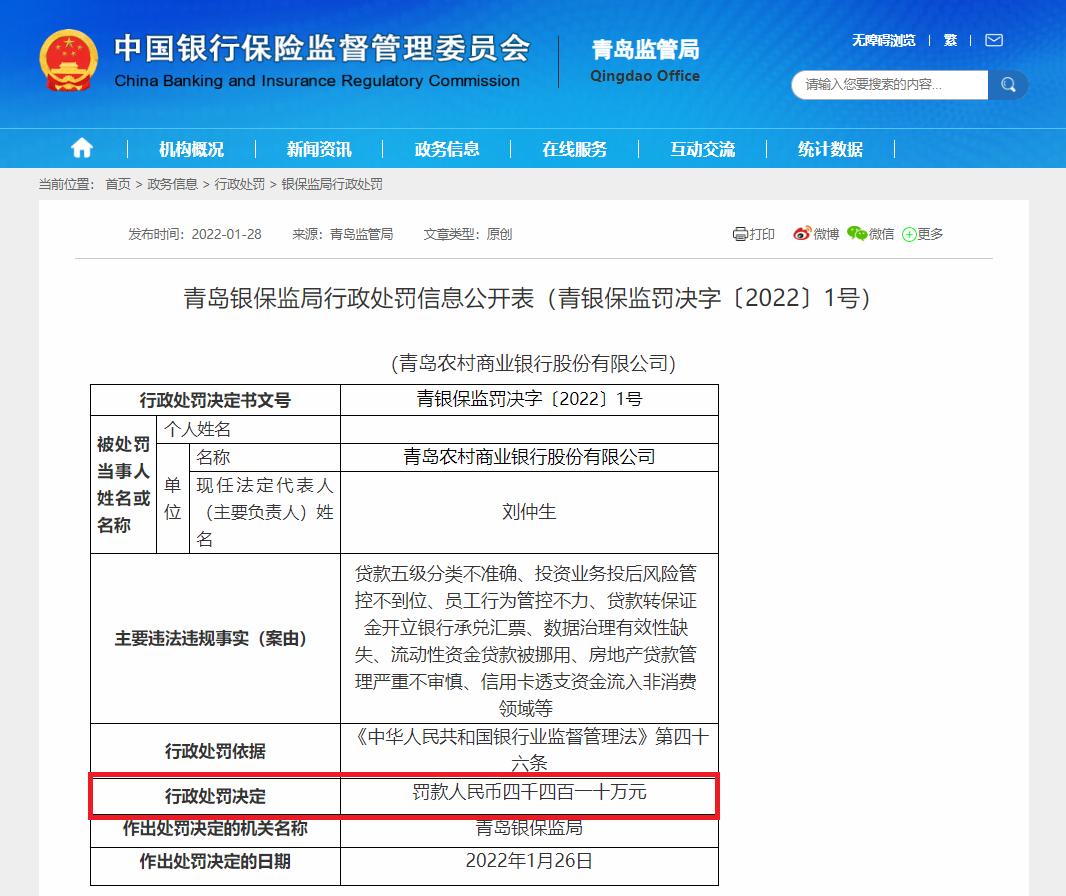Click the 文章类型：原创 text
This screenshot has height=896, width=1066.
[468, 234]
